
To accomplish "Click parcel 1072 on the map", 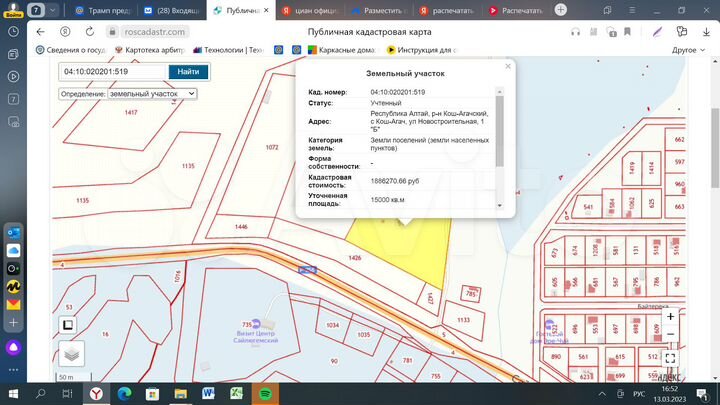I will tap(272, 147).
